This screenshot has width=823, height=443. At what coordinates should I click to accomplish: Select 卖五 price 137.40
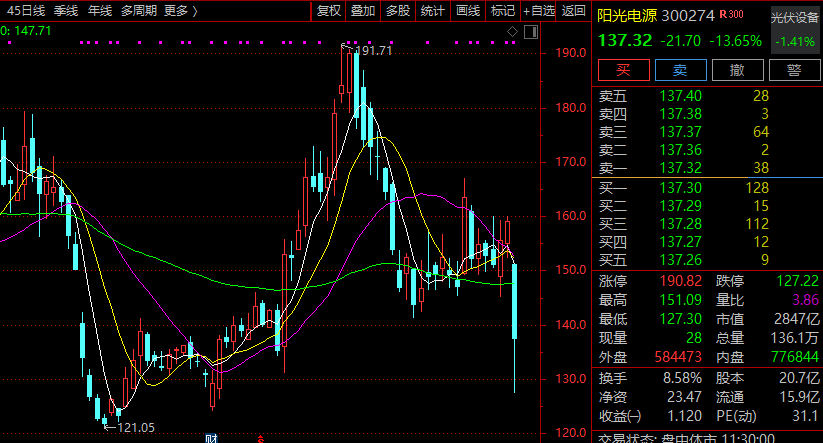(680, 96)
